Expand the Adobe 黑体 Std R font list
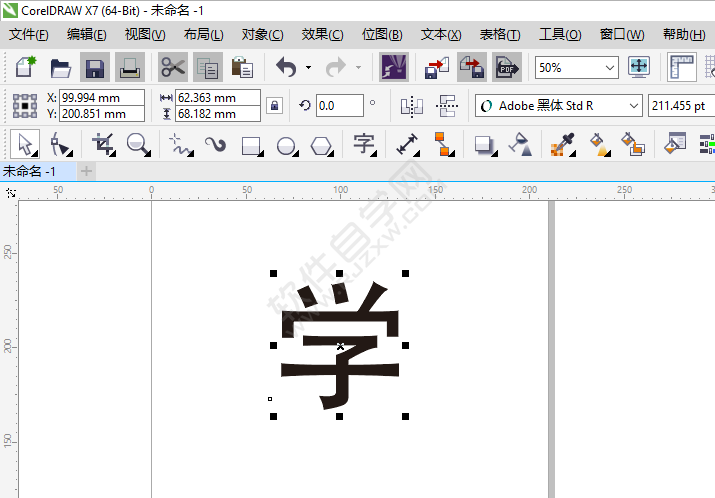The image size is (715, 498). tap(633, 106)
